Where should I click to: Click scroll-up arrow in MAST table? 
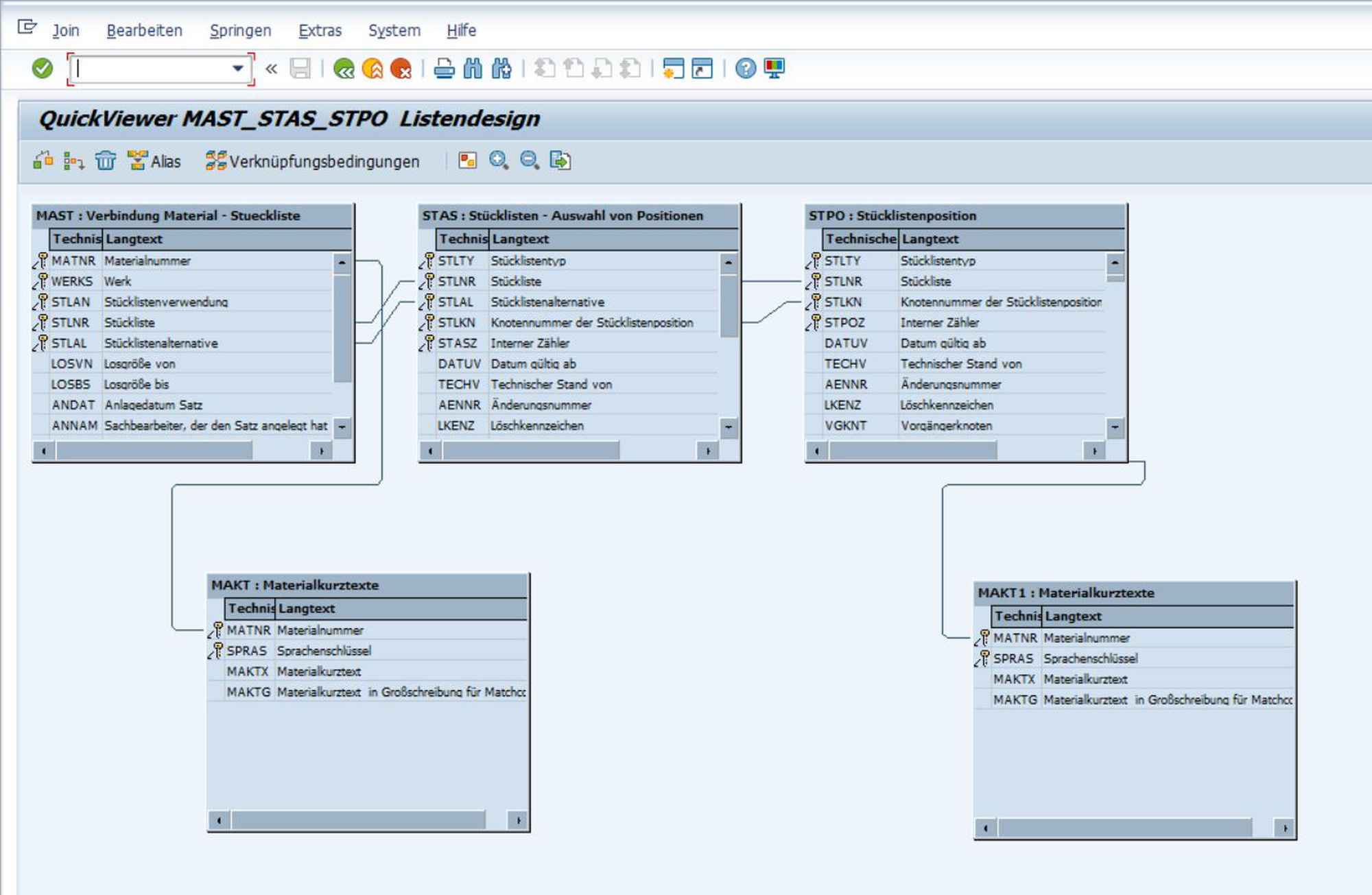click(342, 263)
